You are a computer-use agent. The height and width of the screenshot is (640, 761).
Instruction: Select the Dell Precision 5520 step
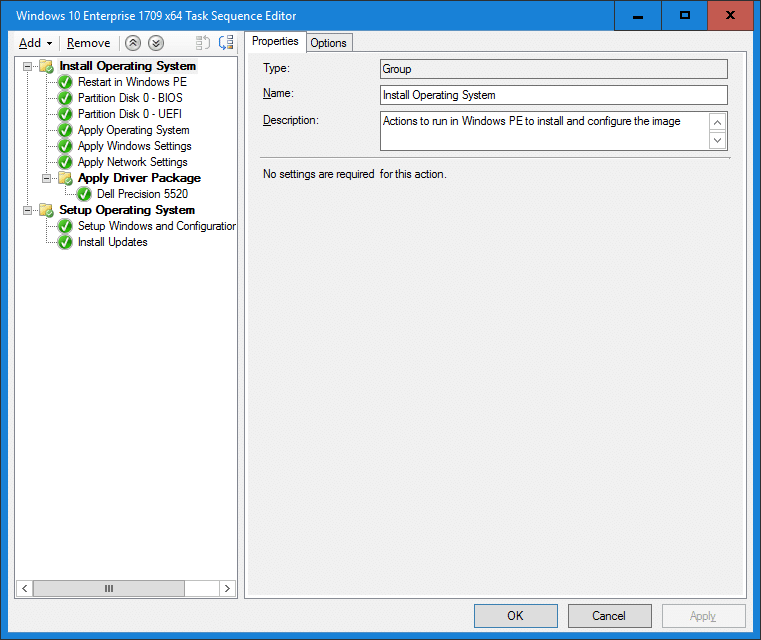(142, 194)
